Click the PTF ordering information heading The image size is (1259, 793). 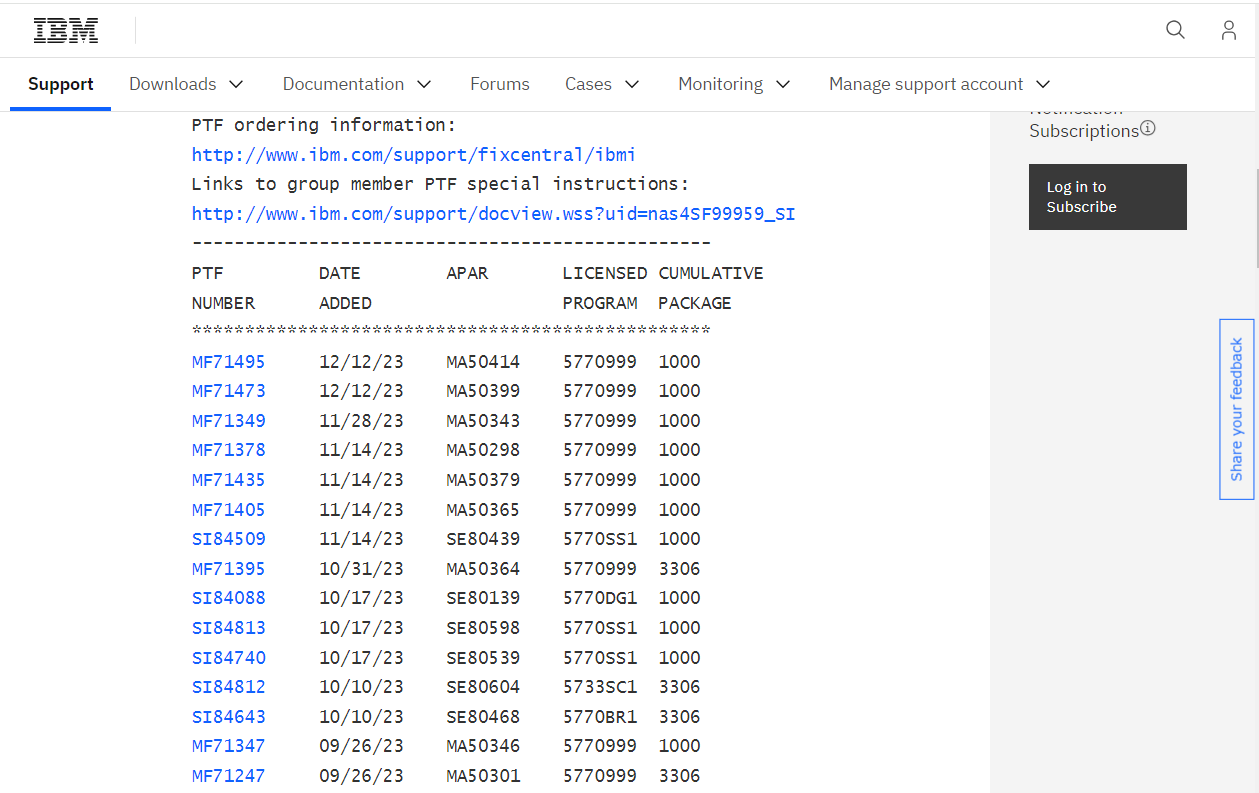[x=324, y=125]
